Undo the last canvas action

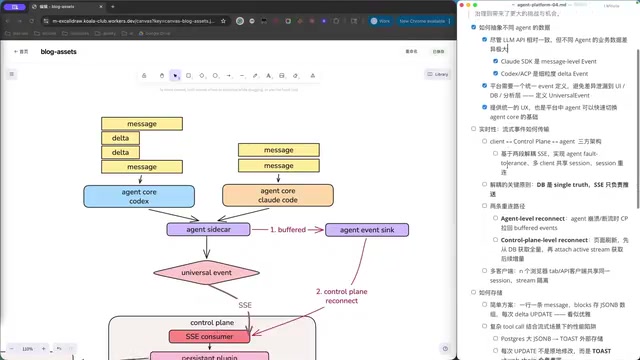(59, 349)
